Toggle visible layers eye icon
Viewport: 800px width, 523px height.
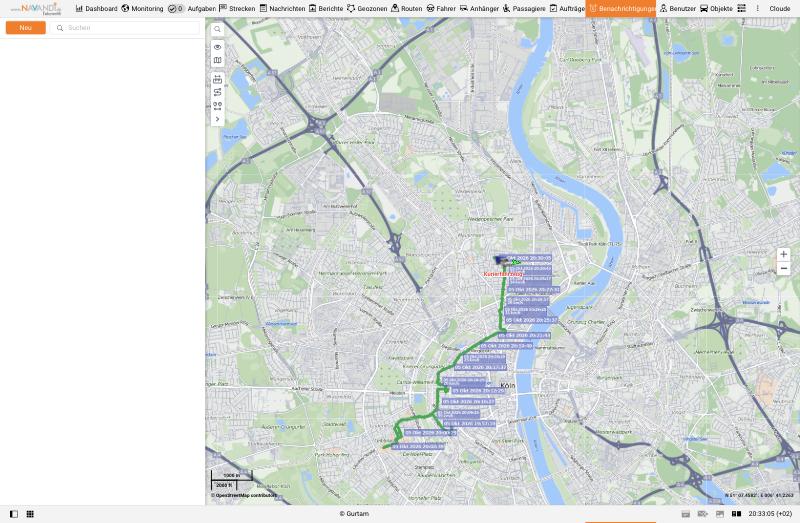point(217,47)
